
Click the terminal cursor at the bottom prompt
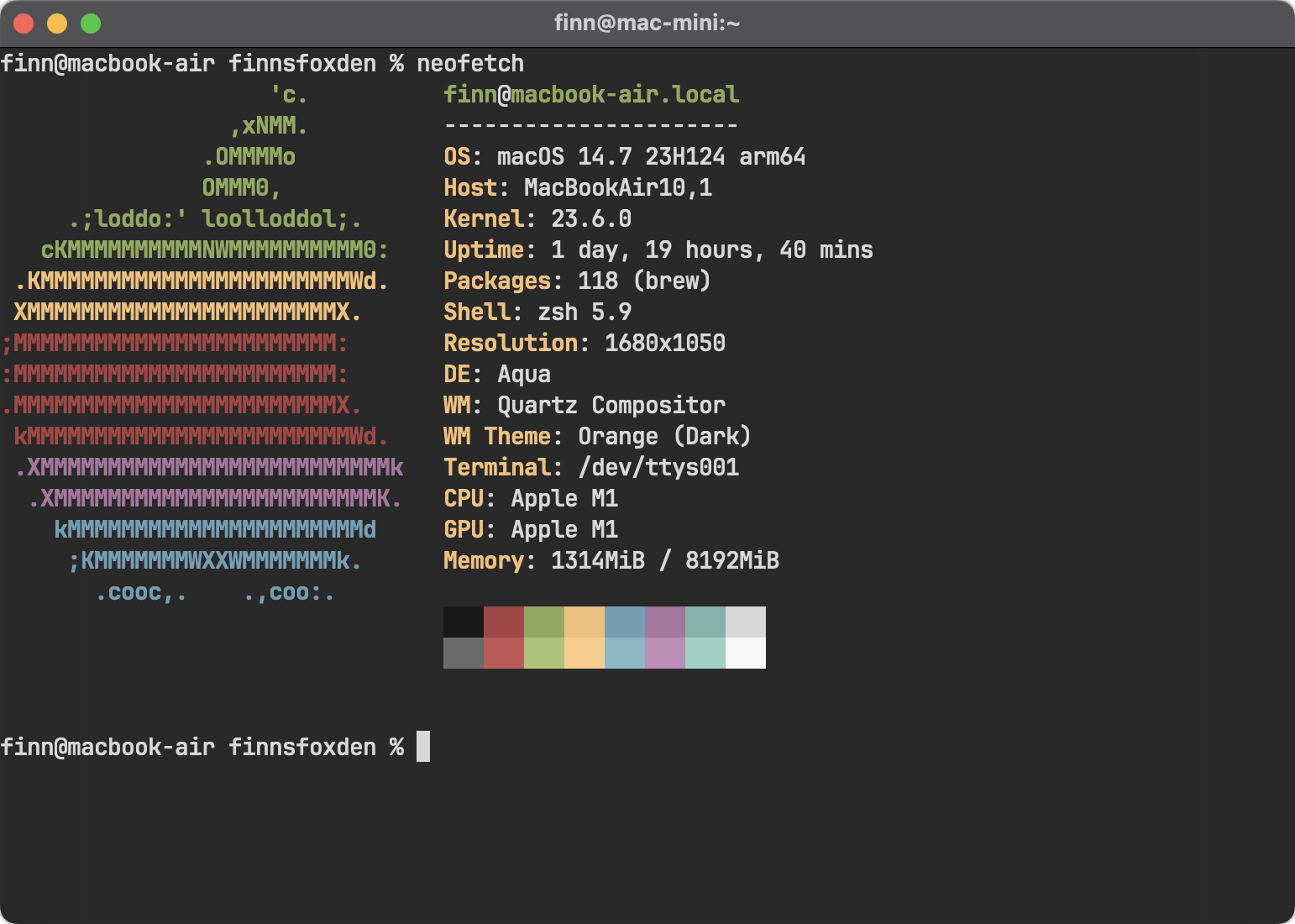click(423, 747)
